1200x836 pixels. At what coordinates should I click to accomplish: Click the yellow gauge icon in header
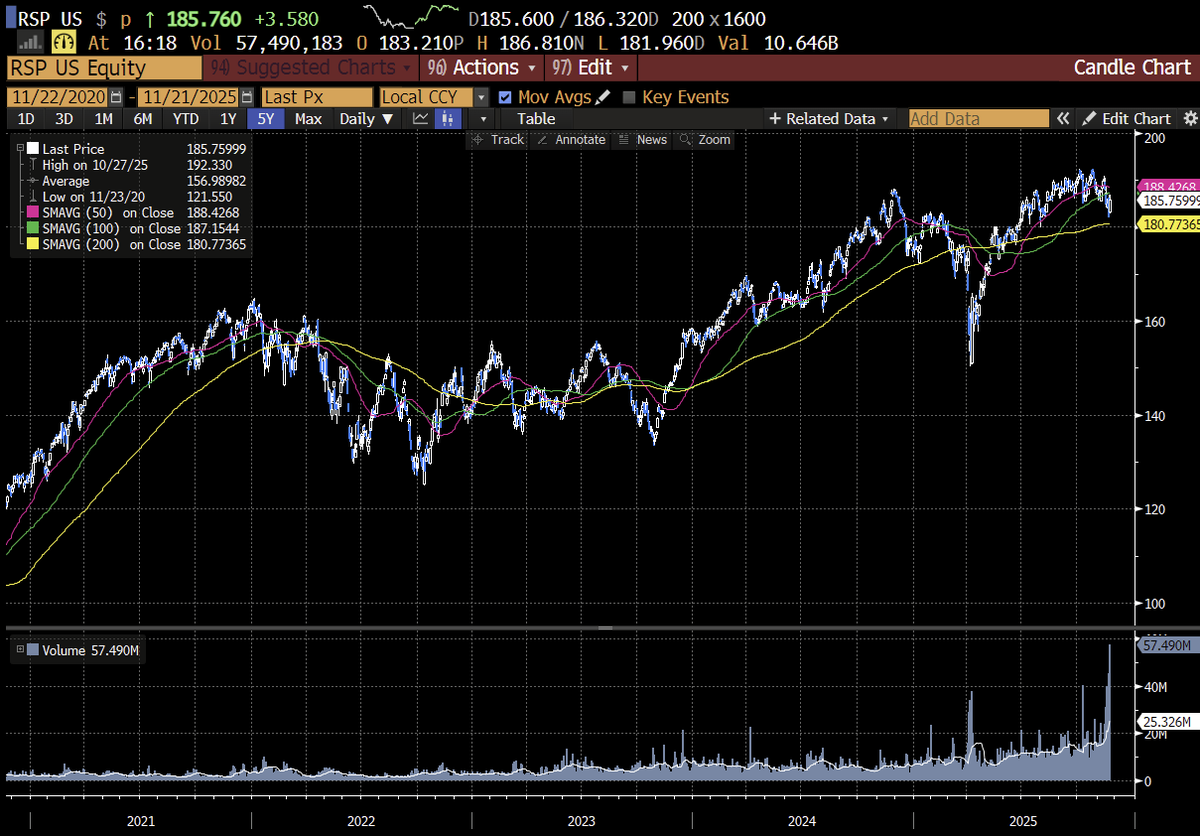(64, 43)
